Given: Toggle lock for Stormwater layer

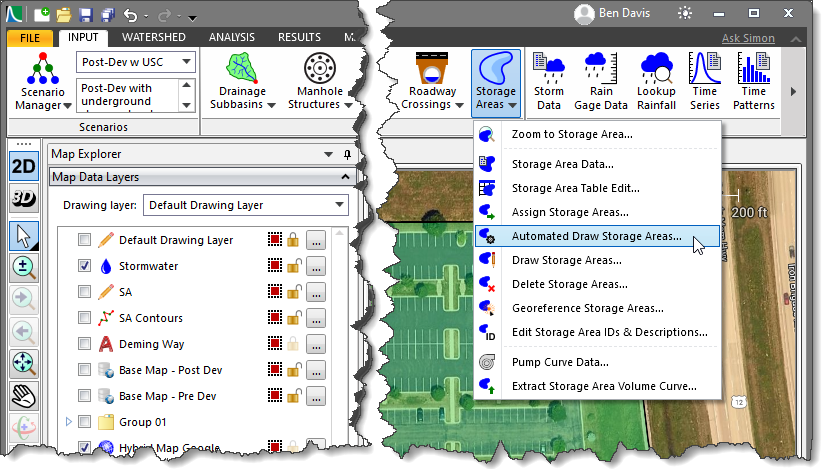Looking at the screenshot, I should tap(294, 266).
